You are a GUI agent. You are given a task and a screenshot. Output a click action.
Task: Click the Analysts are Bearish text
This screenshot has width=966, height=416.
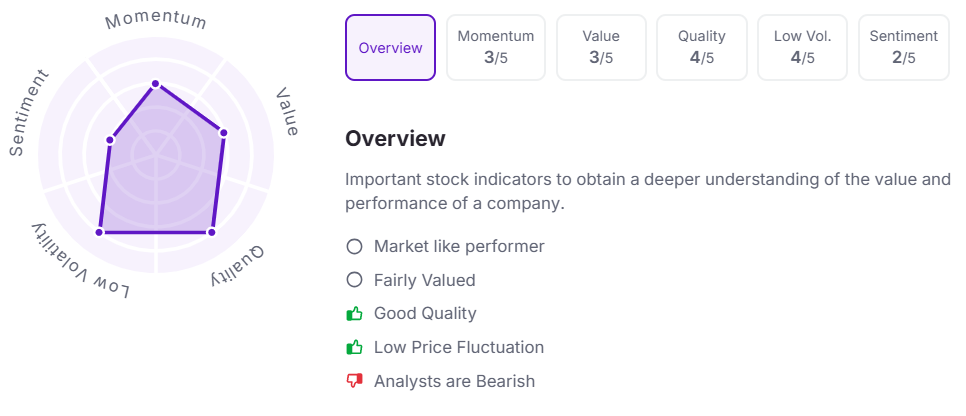pos(455,381)
